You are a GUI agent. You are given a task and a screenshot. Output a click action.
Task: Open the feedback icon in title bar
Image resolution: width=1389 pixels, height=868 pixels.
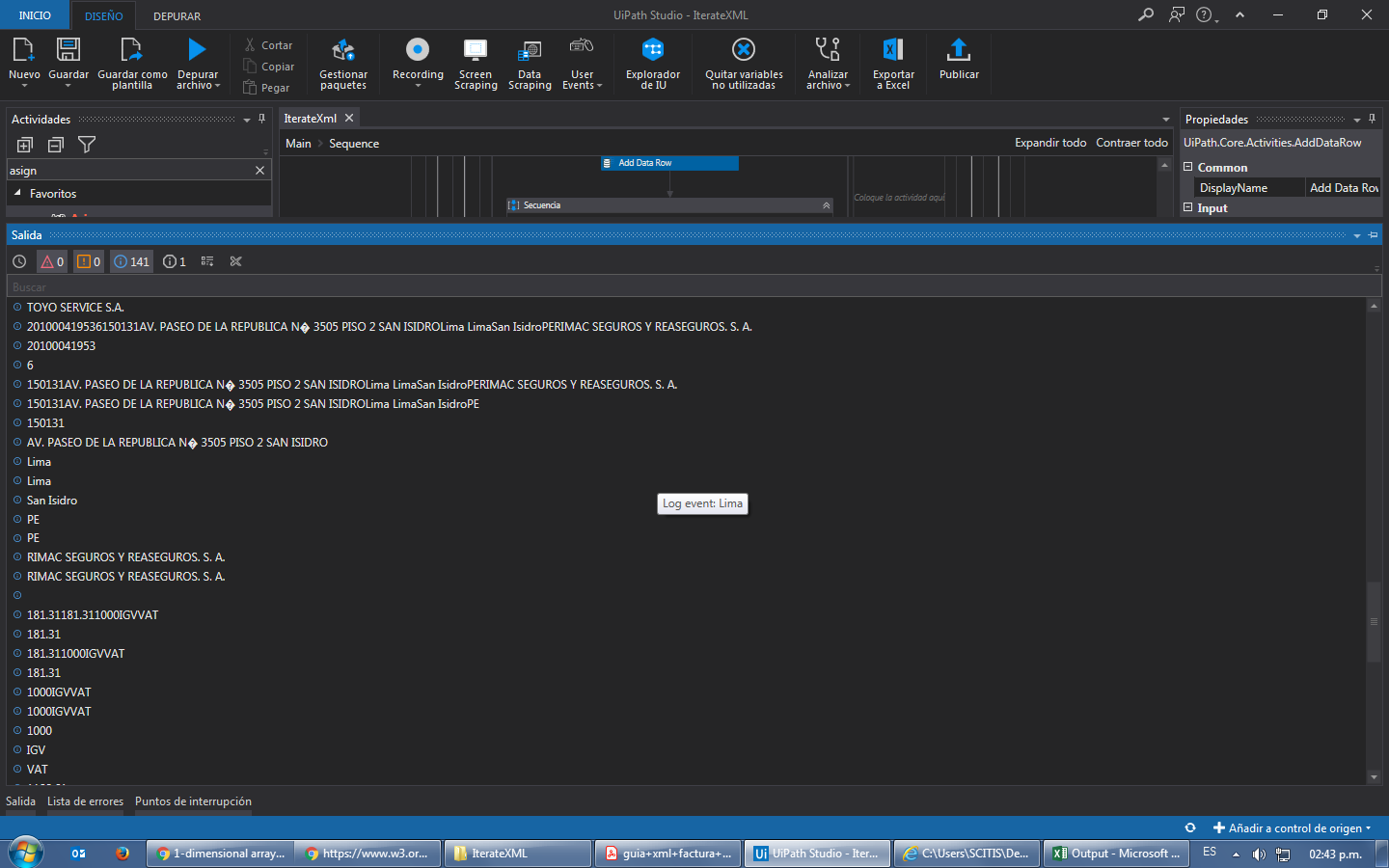(1177, 14)
